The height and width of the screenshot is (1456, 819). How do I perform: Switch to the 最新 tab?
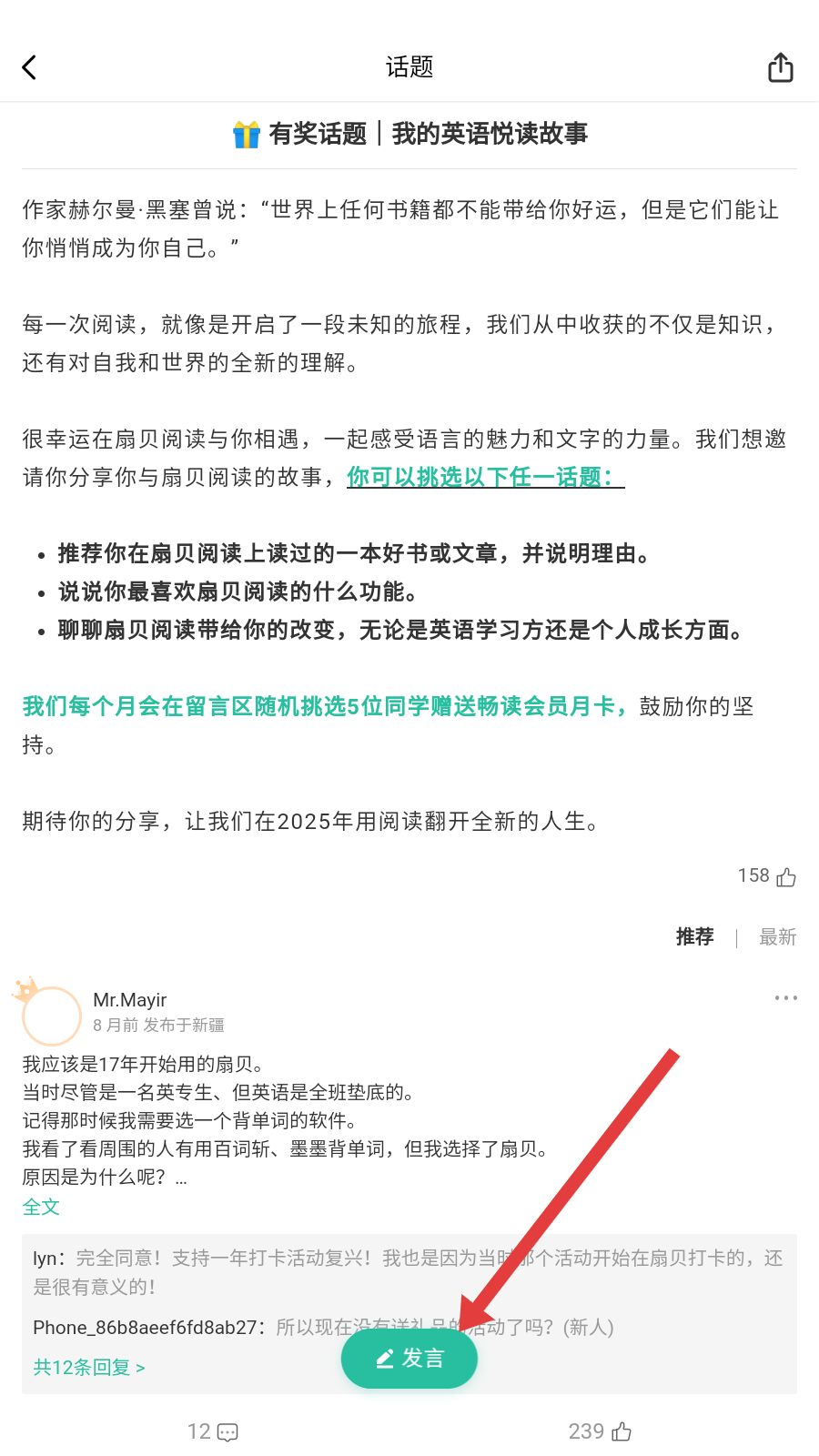[778, 936]
